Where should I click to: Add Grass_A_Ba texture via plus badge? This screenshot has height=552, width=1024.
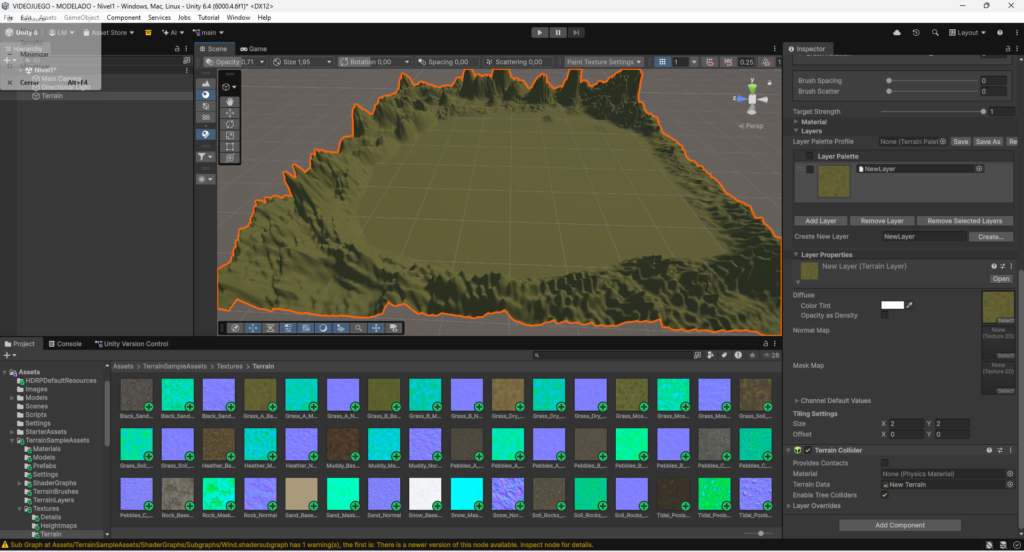pyautogui.click(x=272, y=407)
